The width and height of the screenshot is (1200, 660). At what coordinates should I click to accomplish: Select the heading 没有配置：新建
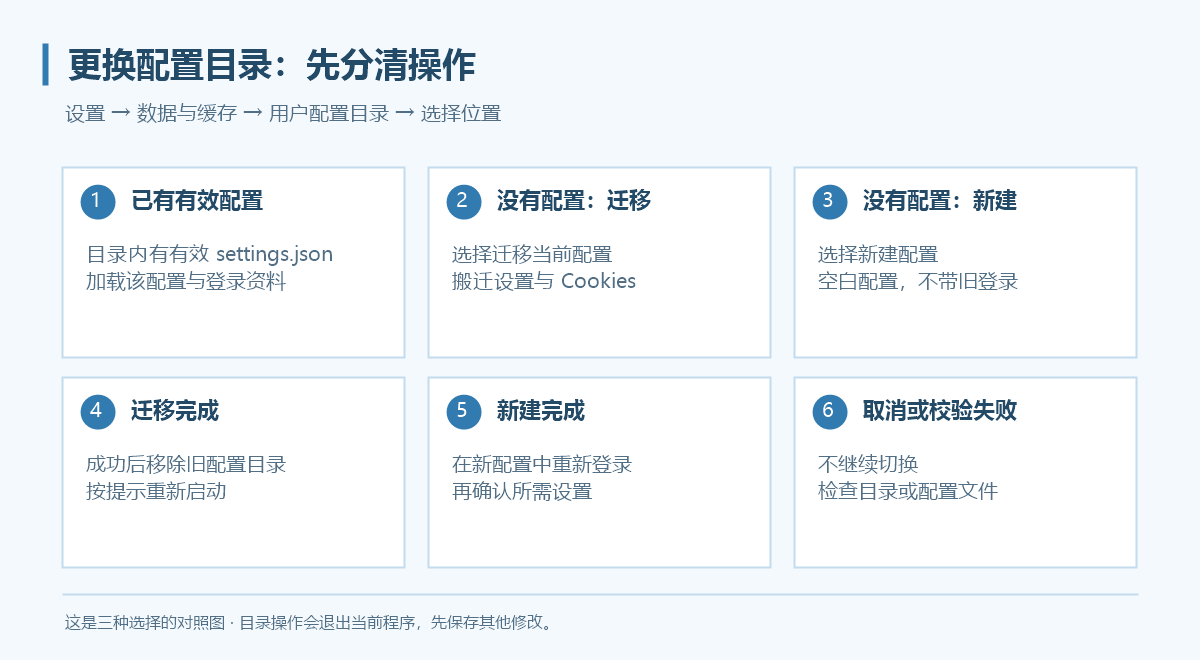940,201
